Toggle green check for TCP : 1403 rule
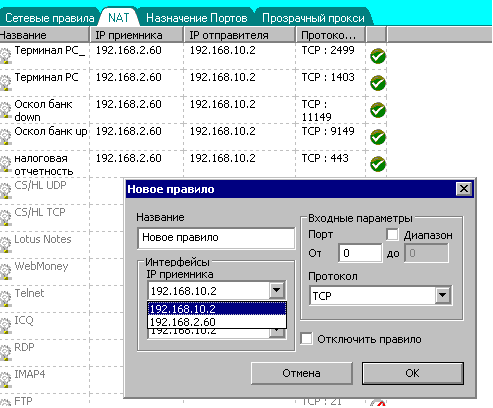The image size is (493, 408). (378, 83)
